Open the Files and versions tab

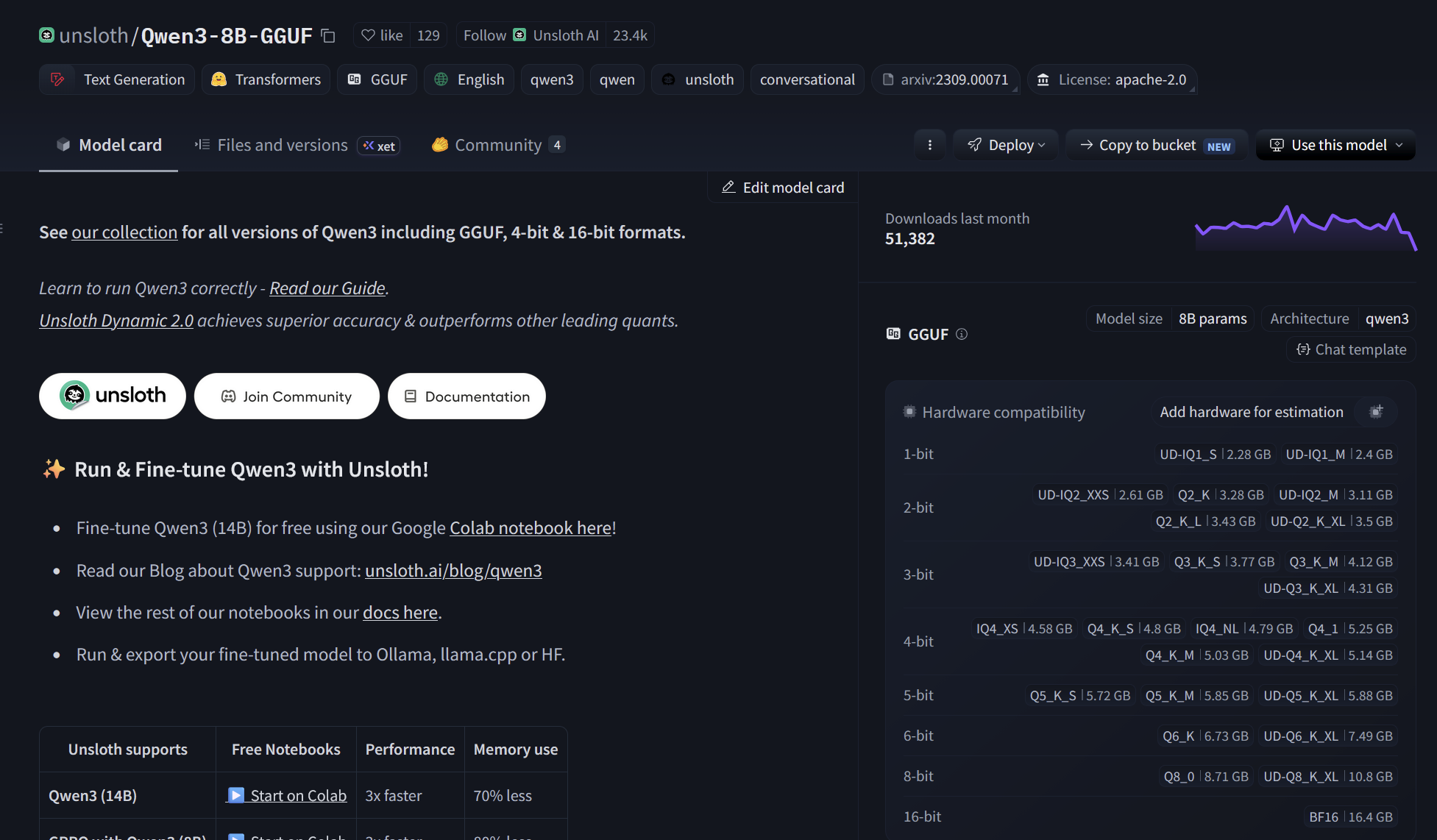[x=297, y=145]
